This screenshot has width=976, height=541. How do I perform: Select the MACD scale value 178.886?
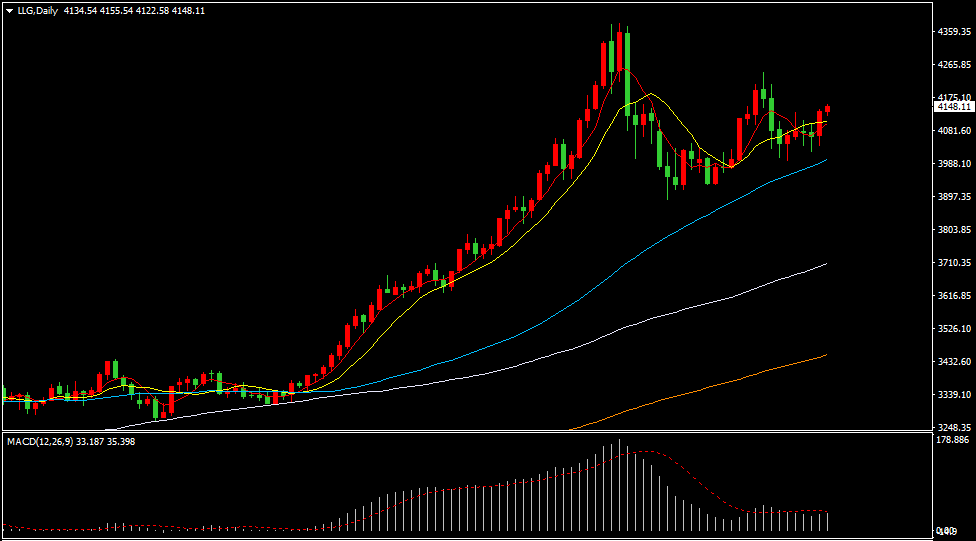953,440
